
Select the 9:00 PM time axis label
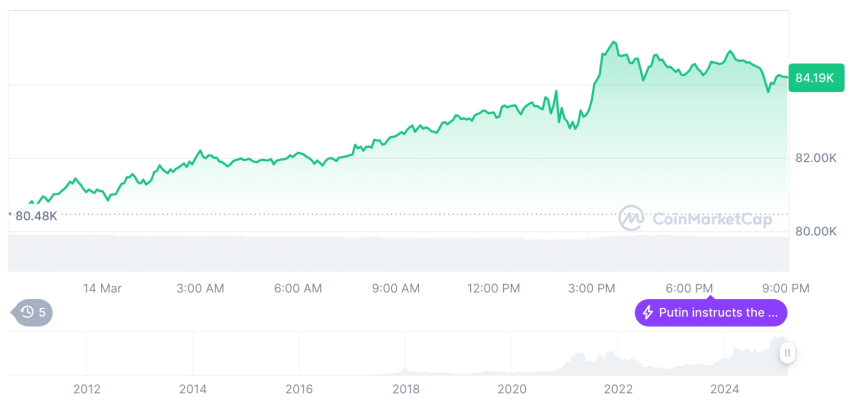pos(786,288)
